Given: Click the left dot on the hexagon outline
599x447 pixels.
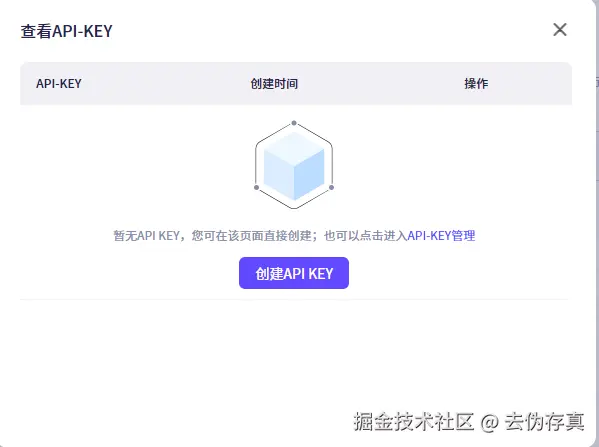Looking at the screenshot, I should [256, 187].
